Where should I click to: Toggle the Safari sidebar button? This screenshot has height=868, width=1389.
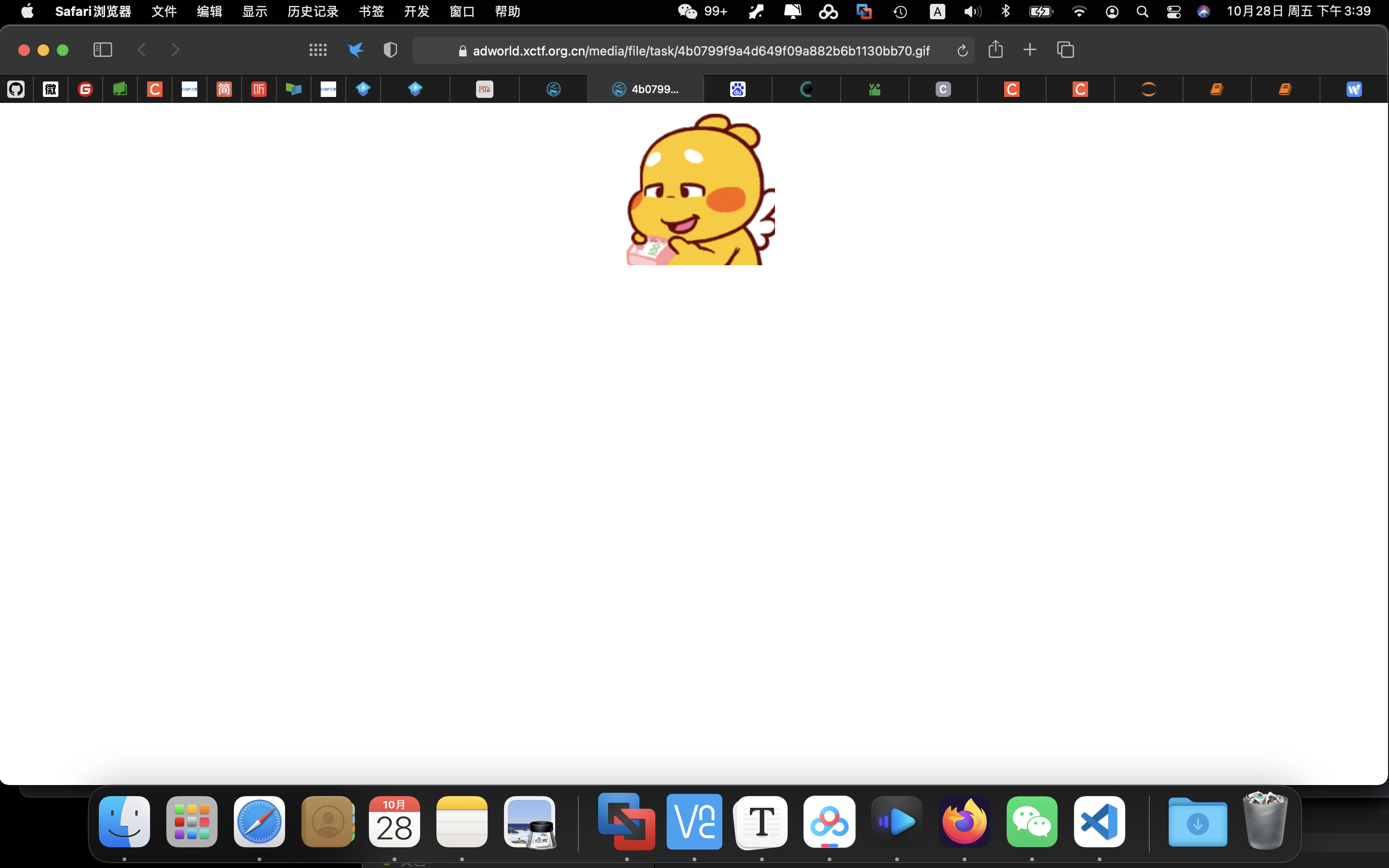tap(103, 50)
